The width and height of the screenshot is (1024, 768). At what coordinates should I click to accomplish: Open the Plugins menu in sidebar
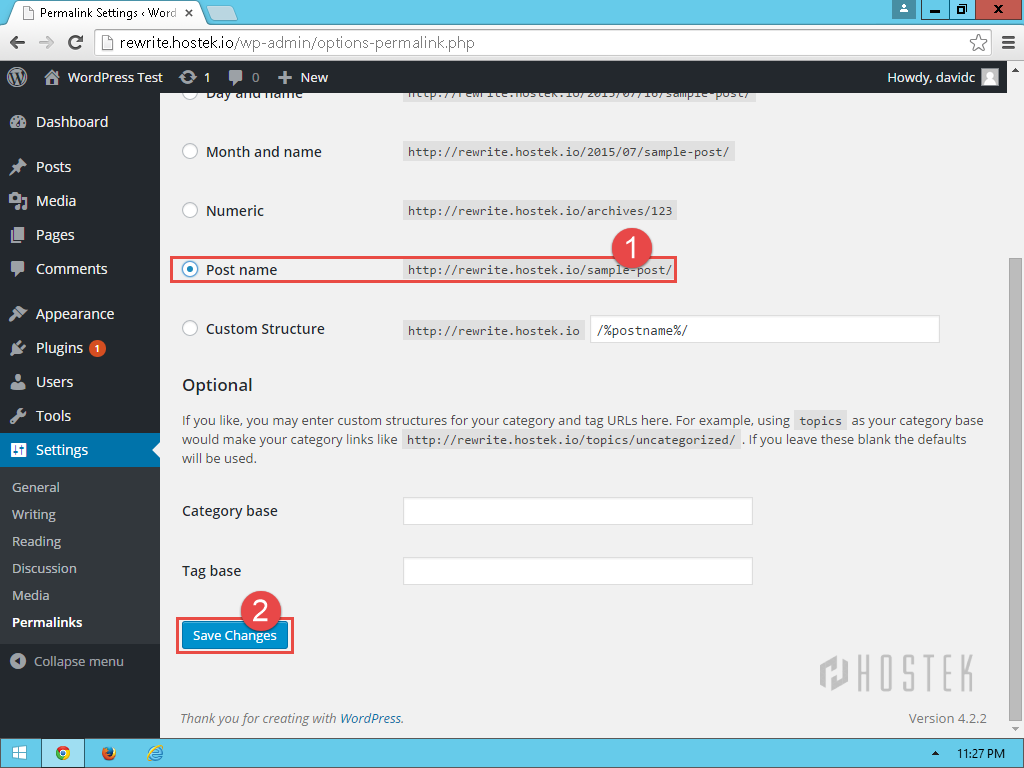click(x=59, y=348)
